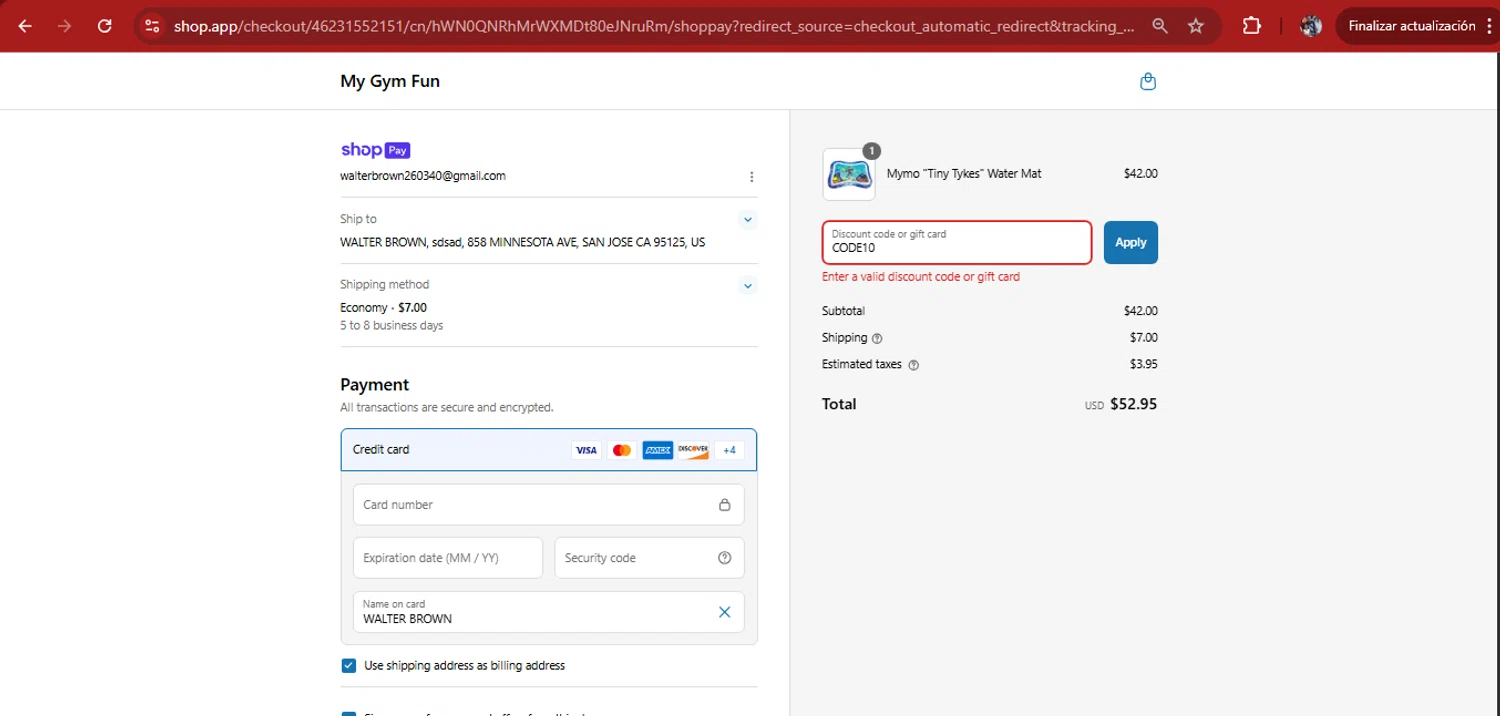Open security code help icon
This screenshot has height=716, width=1500.
tap(725, 558)
